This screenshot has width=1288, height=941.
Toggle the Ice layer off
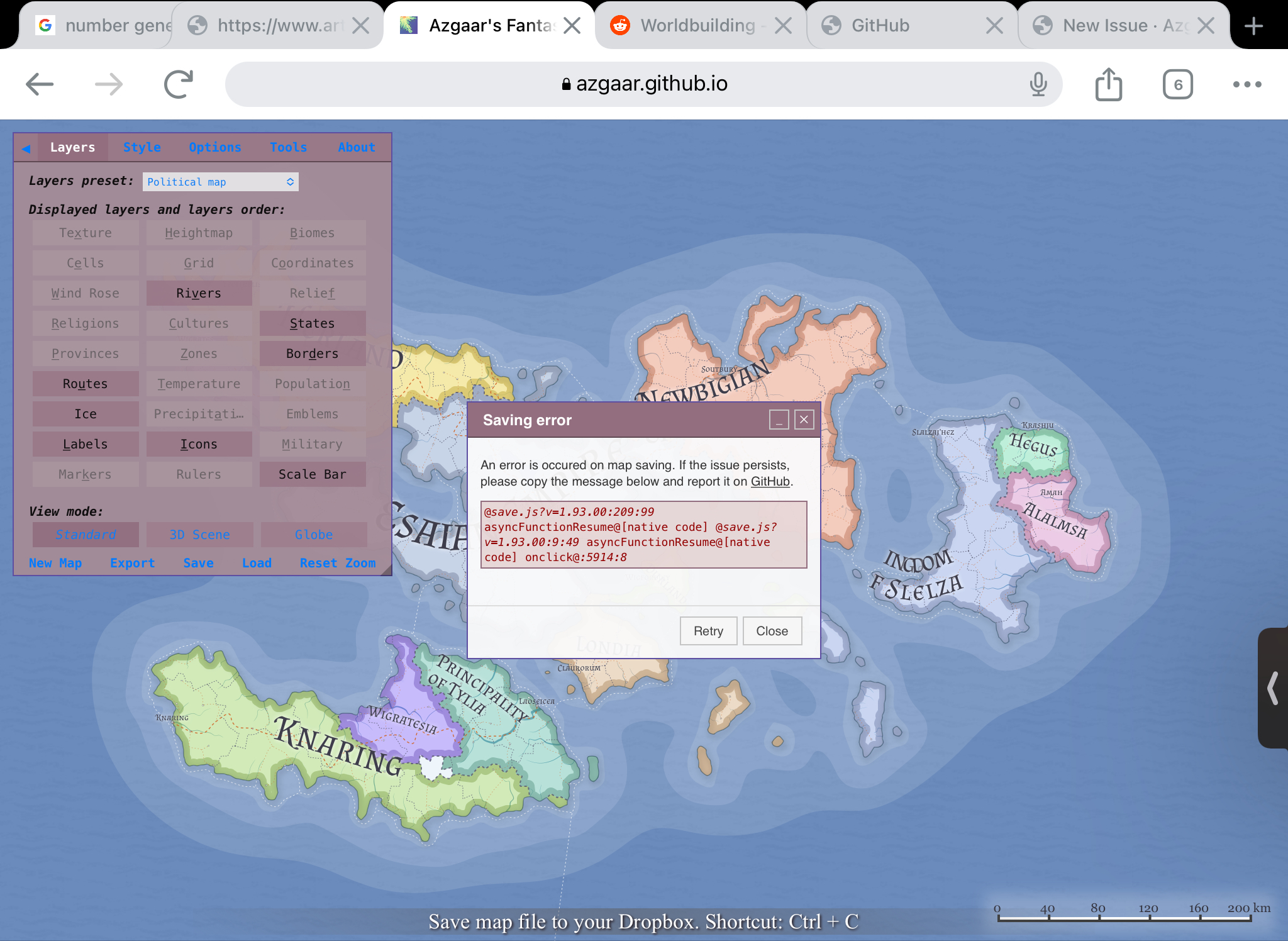86,414
